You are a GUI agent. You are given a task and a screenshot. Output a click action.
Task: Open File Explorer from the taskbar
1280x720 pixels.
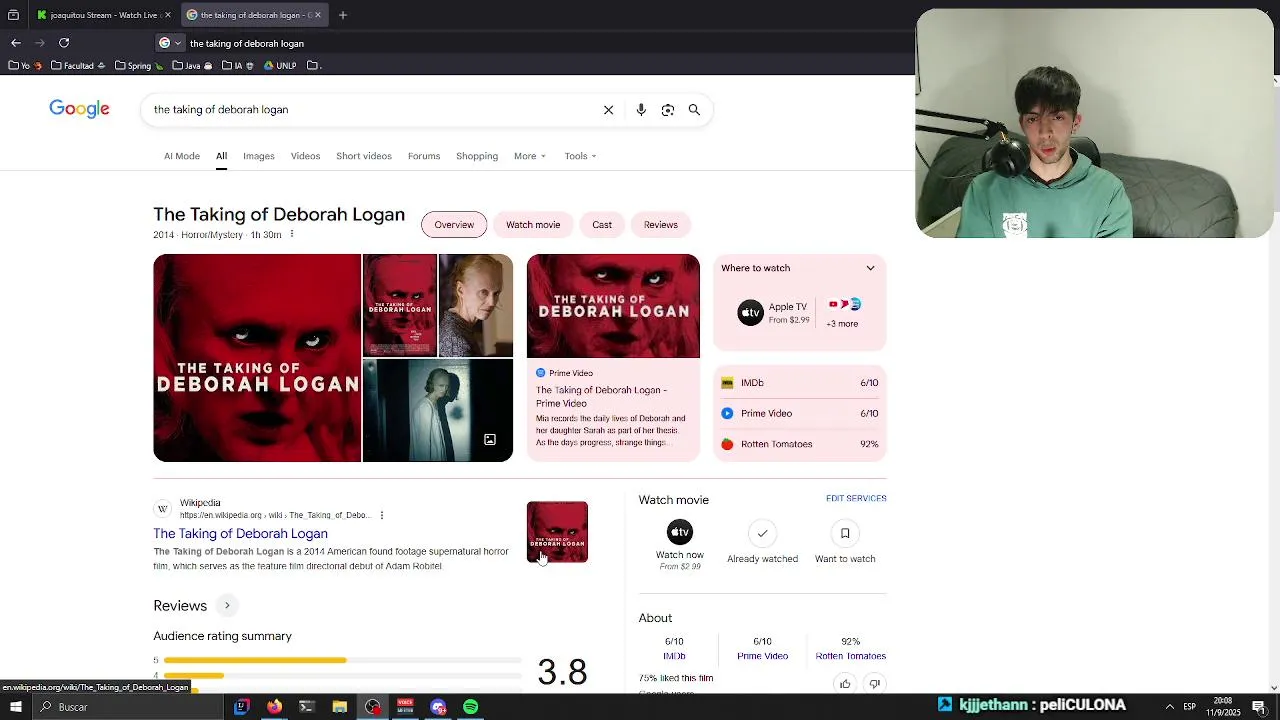pos(340,707)
